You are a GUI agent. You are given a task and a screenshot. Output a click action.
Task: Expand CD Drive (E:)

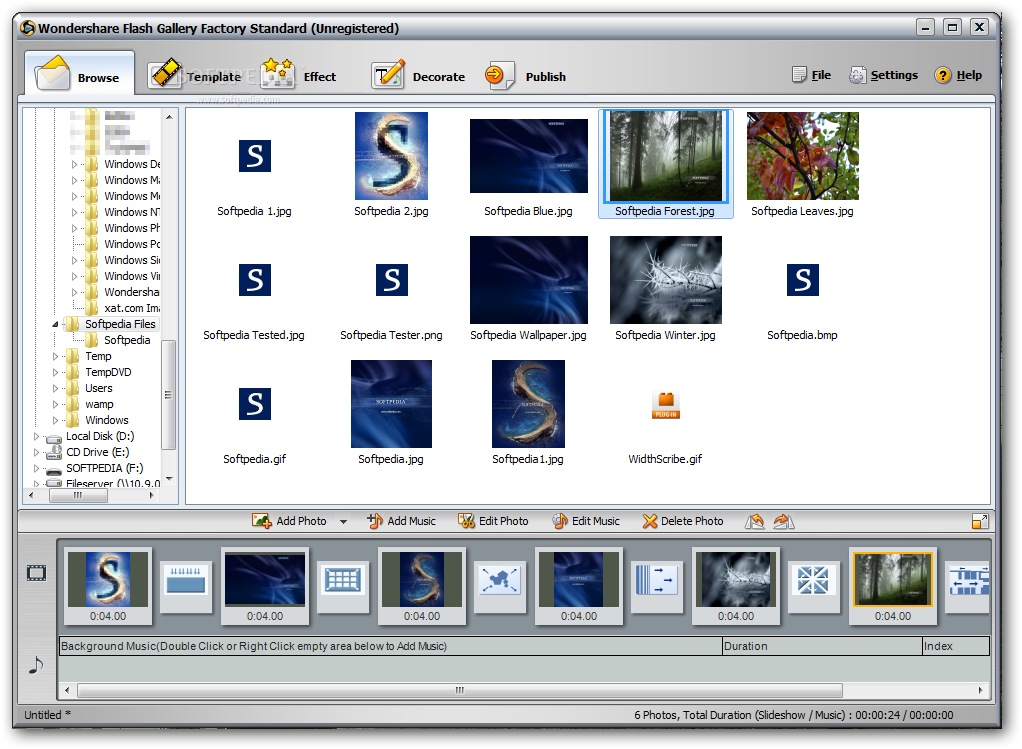[x=36, y=452]
